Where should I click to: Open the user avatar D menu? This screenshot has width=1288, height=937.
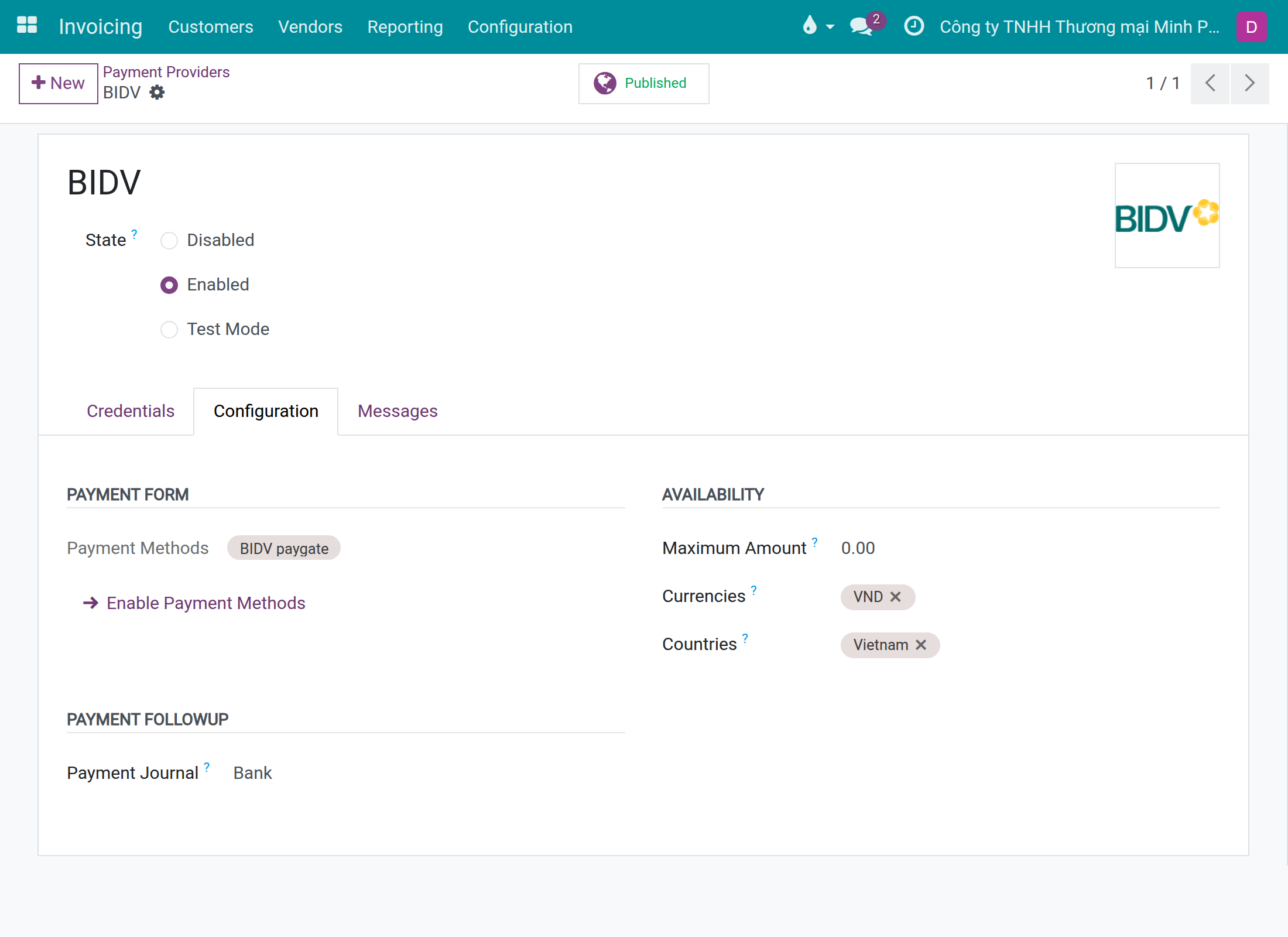click(1251, 27)
